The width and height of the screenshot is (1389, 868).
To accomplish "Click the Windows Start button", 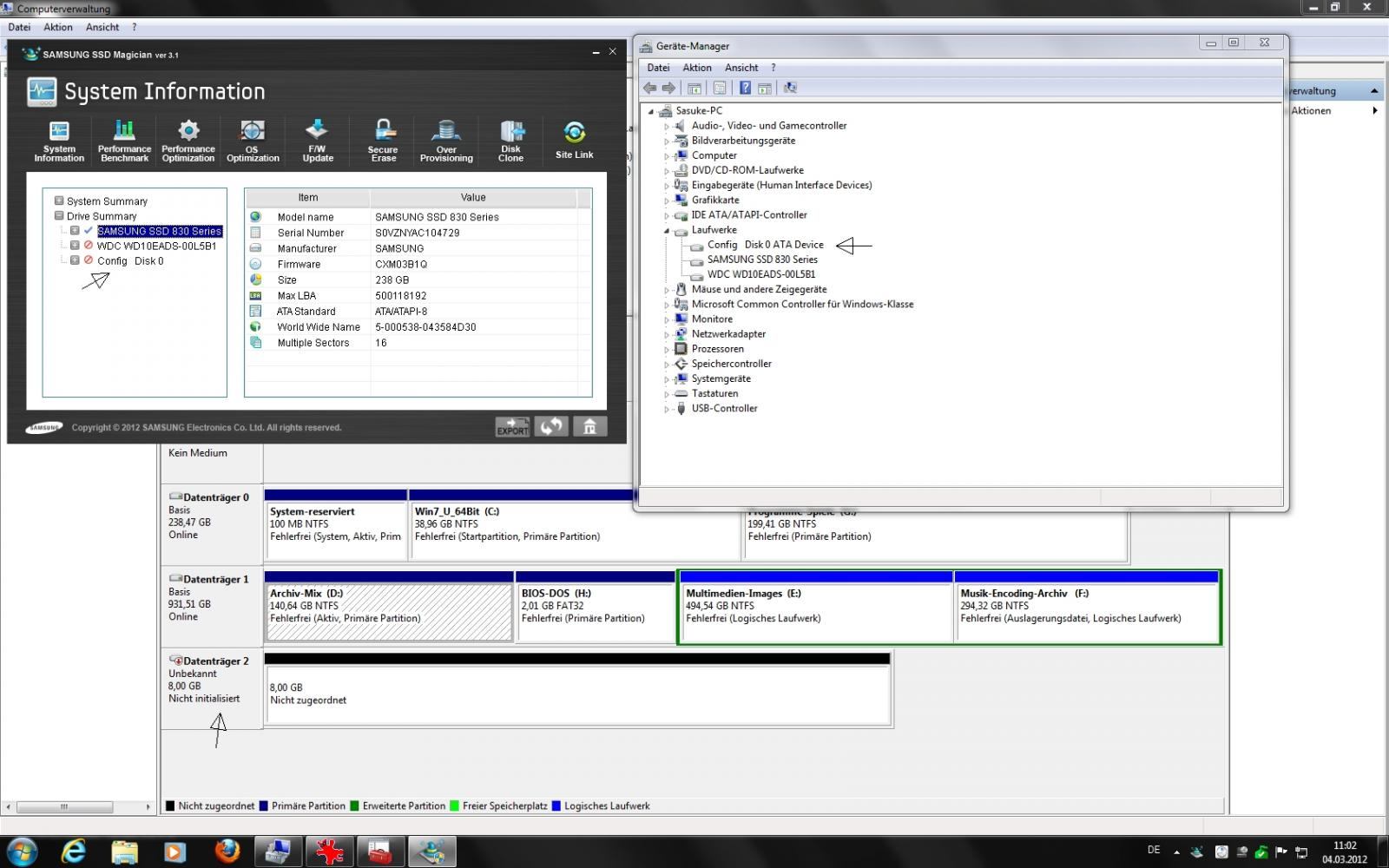I will 22,852.
